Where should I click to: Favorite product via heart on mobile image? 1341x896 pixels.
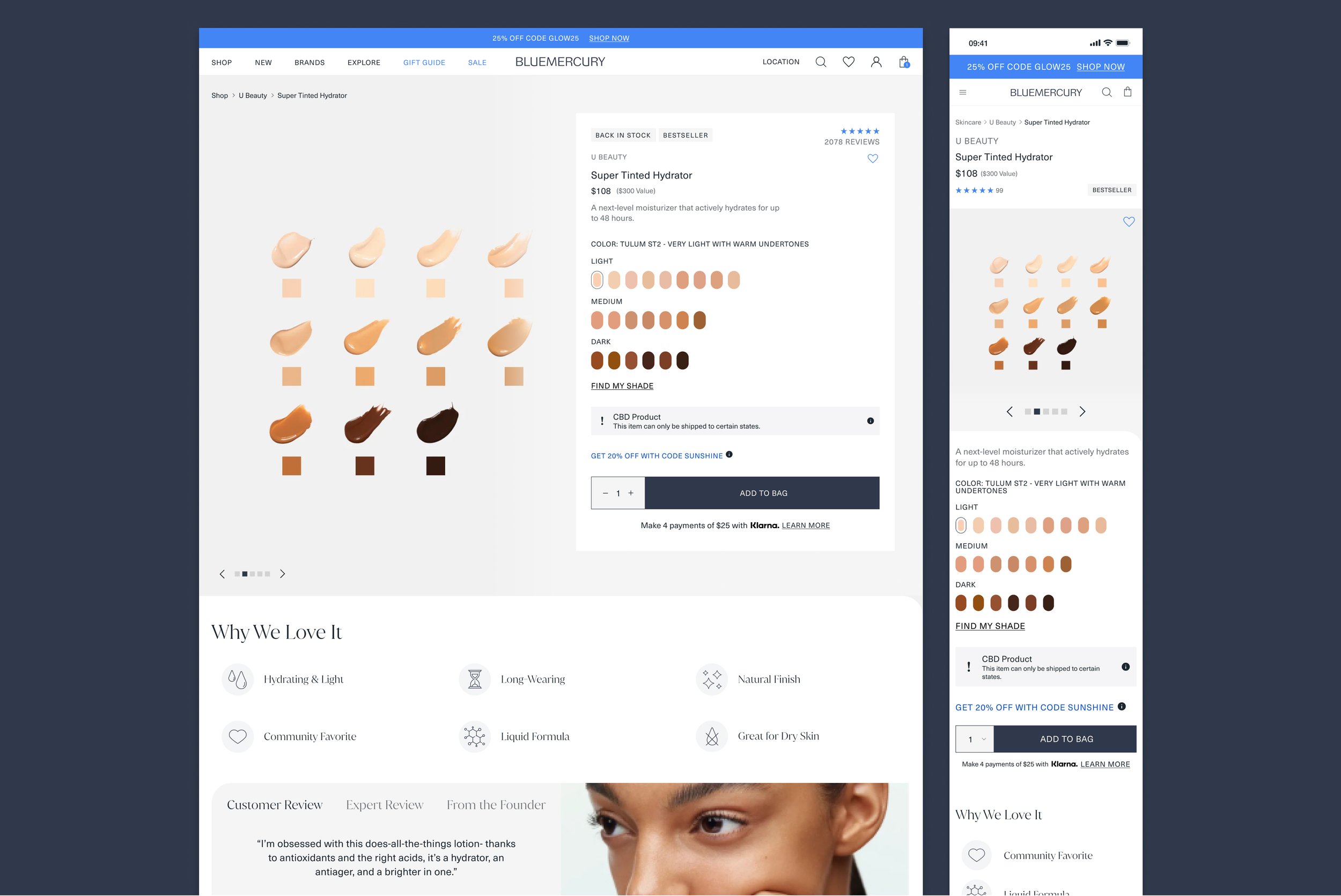tap(1129, 221)
